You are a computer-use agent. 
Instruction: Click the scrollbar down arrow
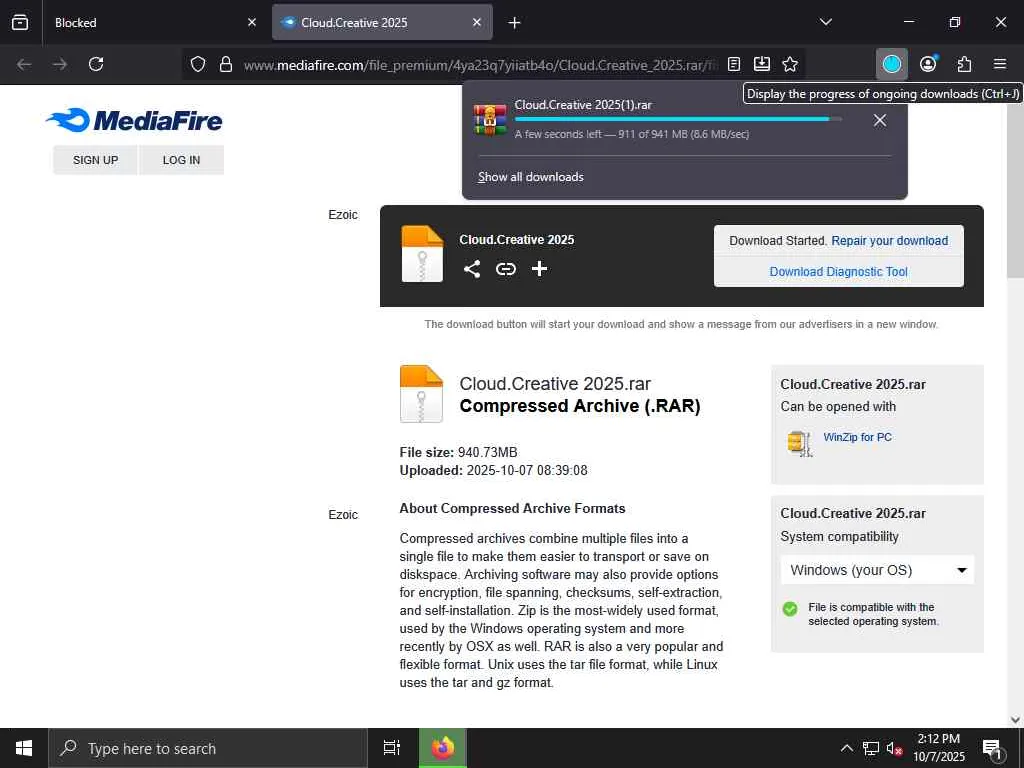1015,719
